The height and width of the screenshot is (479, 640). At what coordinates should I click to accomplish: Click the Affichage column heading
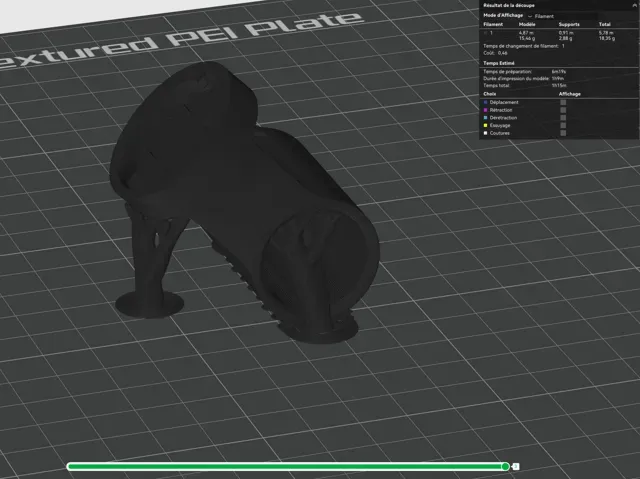click(x=569, y=94)
